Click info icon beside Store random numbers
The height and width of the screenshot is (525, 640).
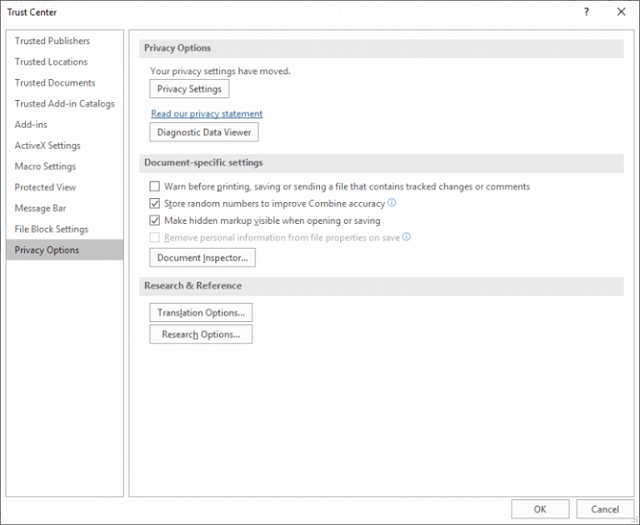[391, 202]
